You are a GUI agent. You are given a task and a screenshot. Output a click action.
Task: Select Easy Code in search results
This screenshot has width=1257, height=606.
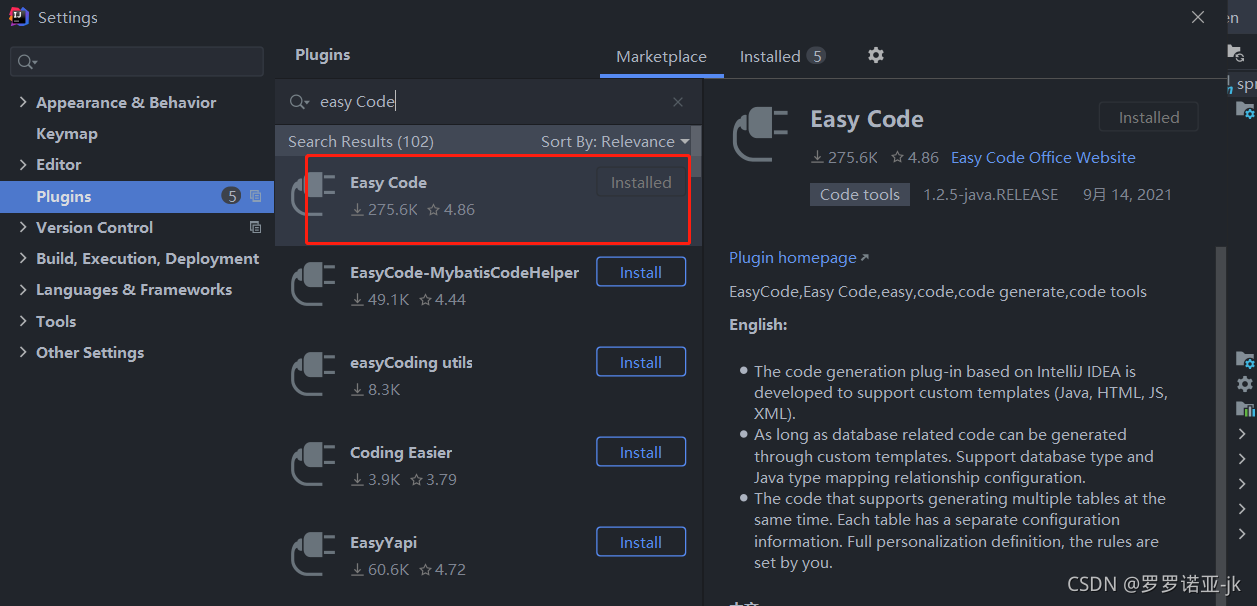(388, 182)
